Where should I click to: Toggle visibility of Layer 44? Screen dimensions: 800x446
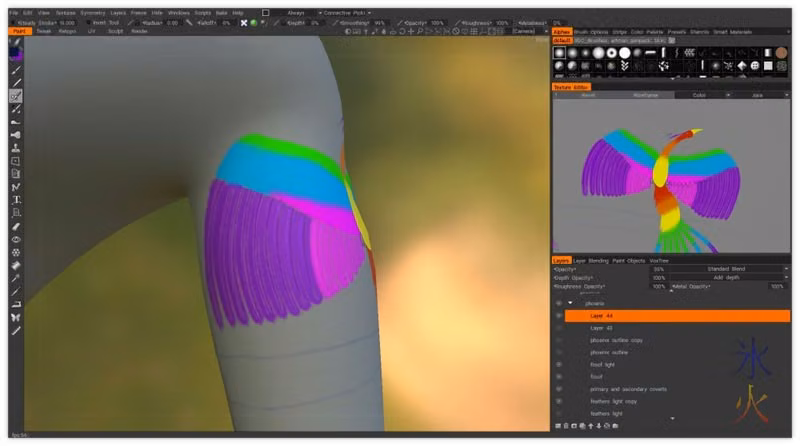point(559,316)
